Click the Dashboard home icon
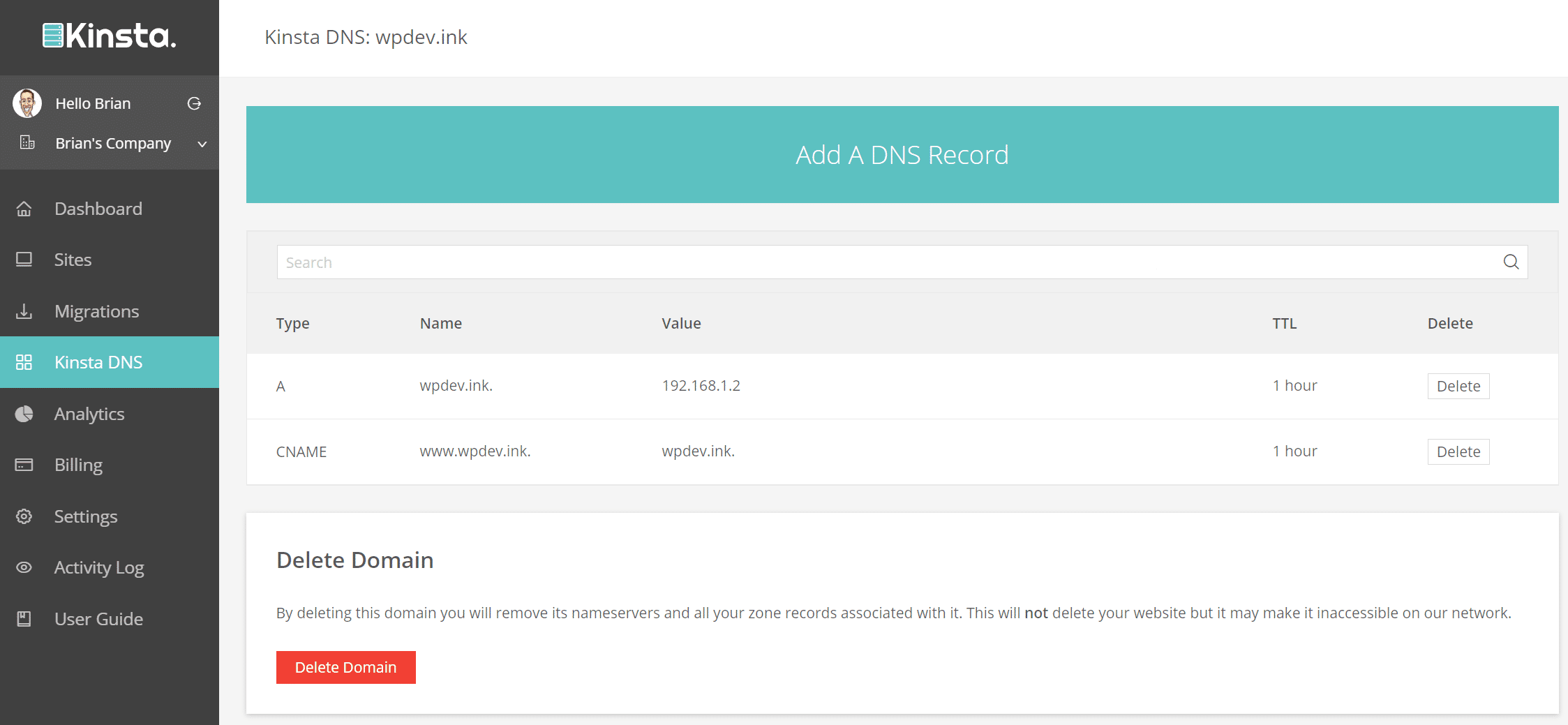The height and width of the screenshot is (725, 1568). 24,209
